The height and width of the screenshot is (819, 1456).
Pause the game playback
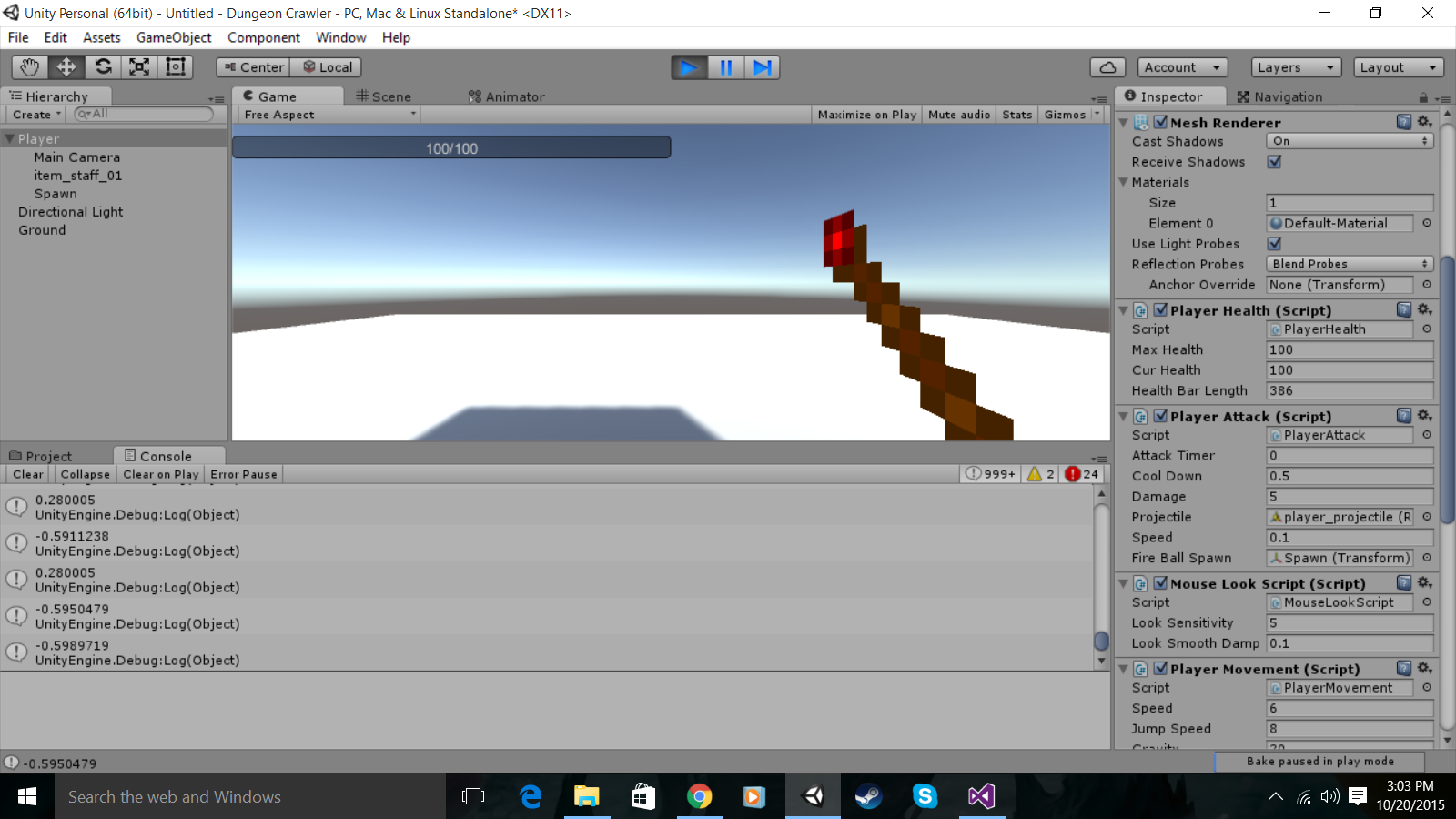pyautogui.click(x=726, y=67)
